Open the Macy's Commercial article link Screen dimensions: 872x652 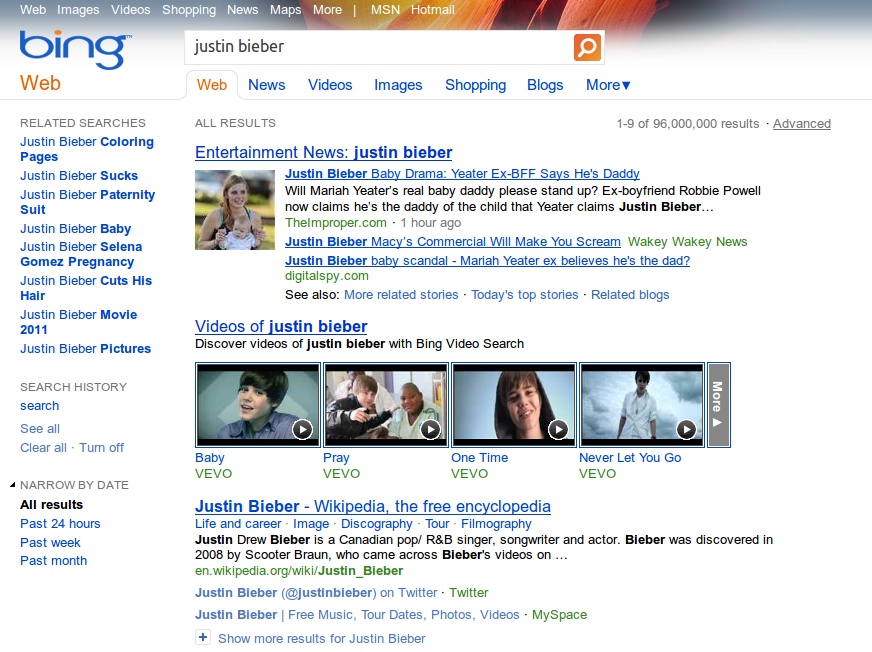453,241
